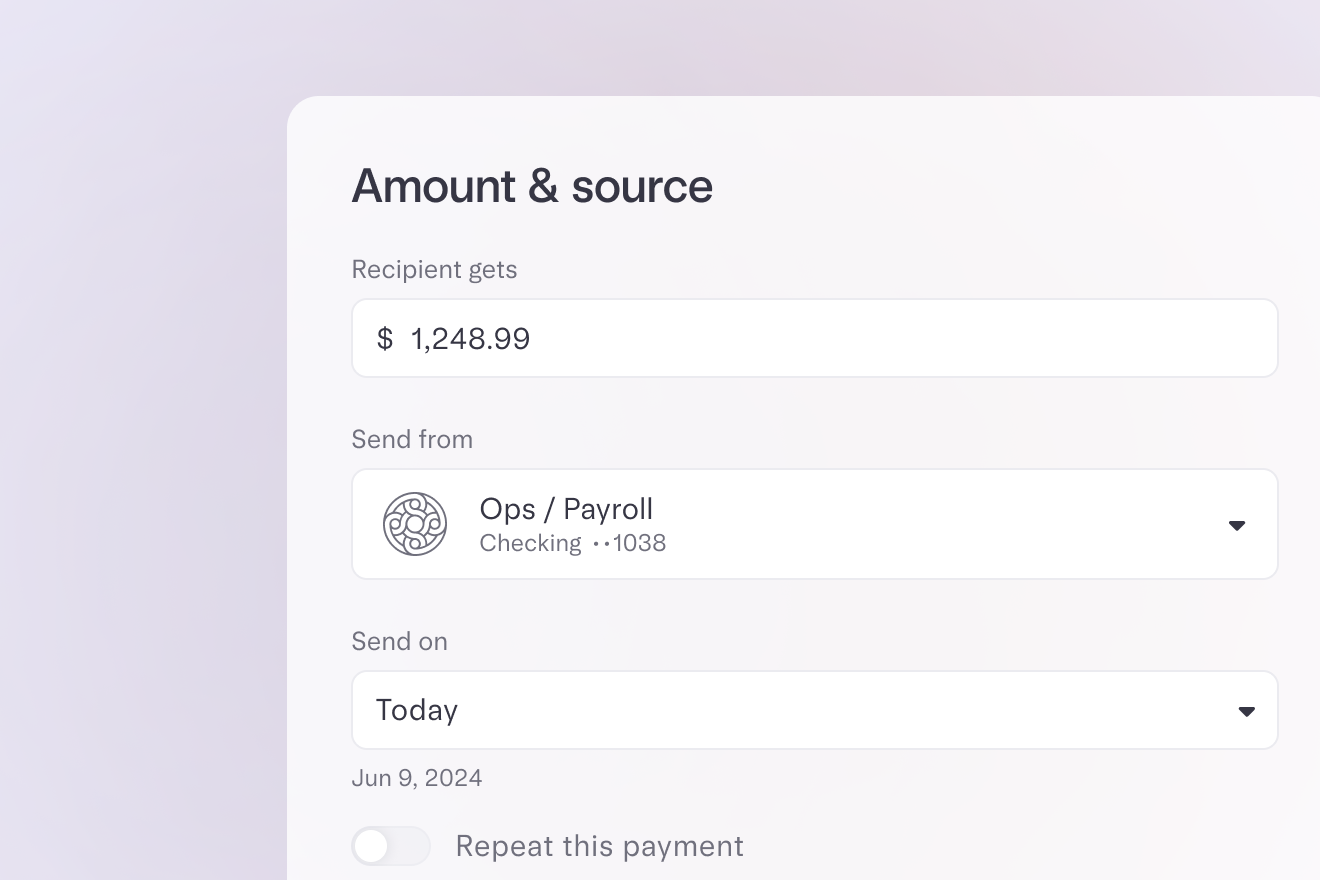
Task: Select the Ops / Payroll account name
Action: (x=566, y=509)
